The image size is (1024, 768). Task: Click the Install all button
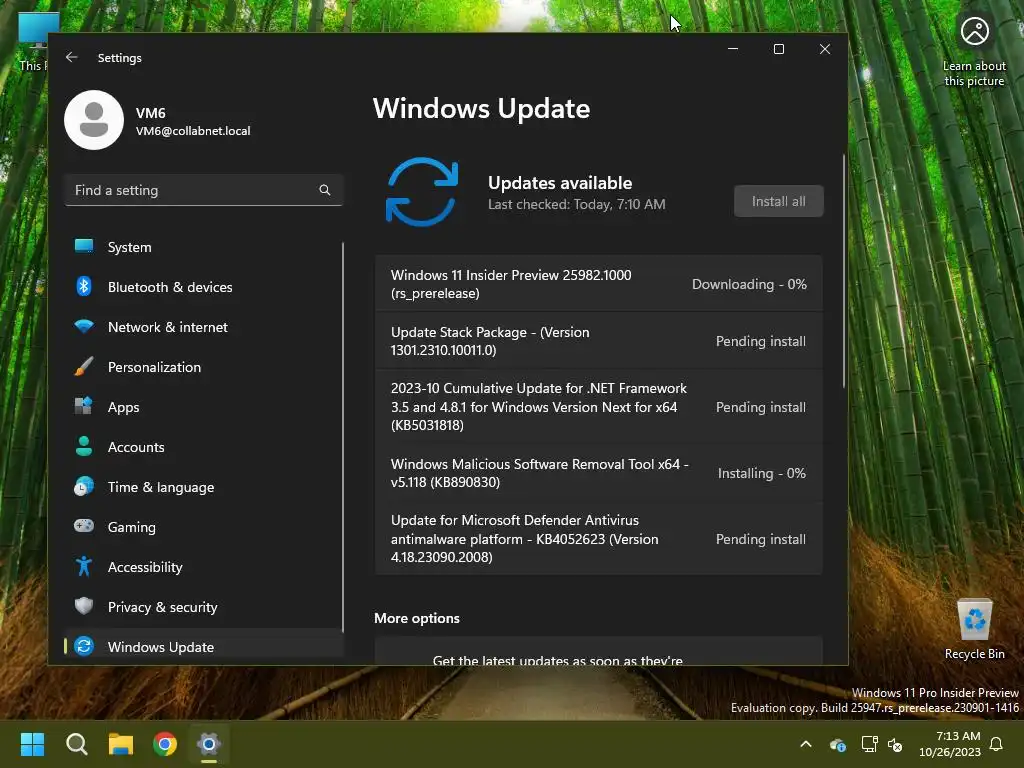778,201
